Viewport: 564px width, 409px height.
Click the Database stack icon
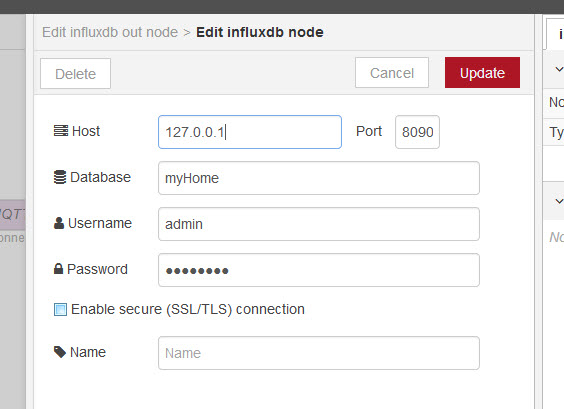[60, 177]
